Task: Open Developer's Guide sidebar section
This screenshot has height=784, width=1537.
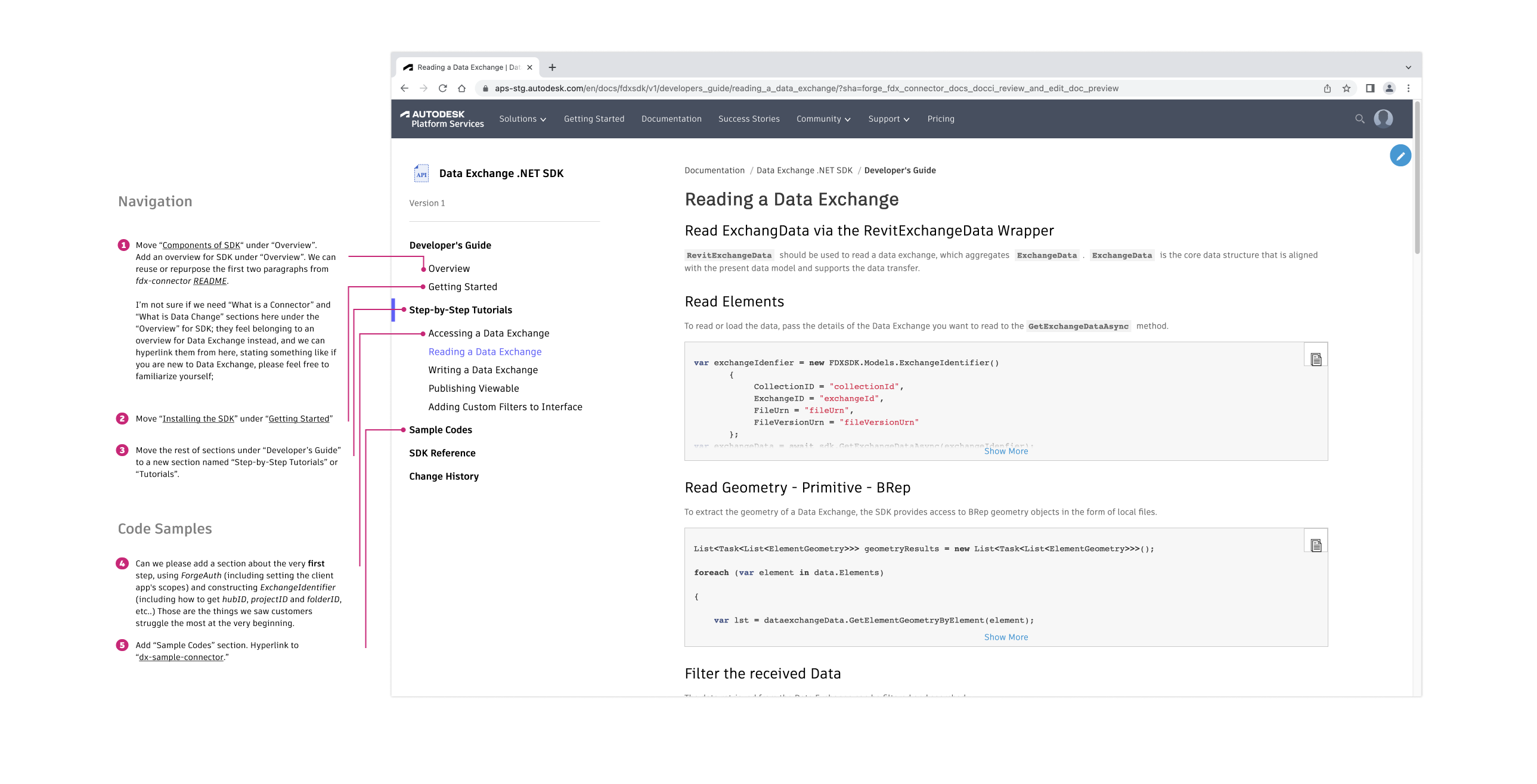Action: point(450,246)
